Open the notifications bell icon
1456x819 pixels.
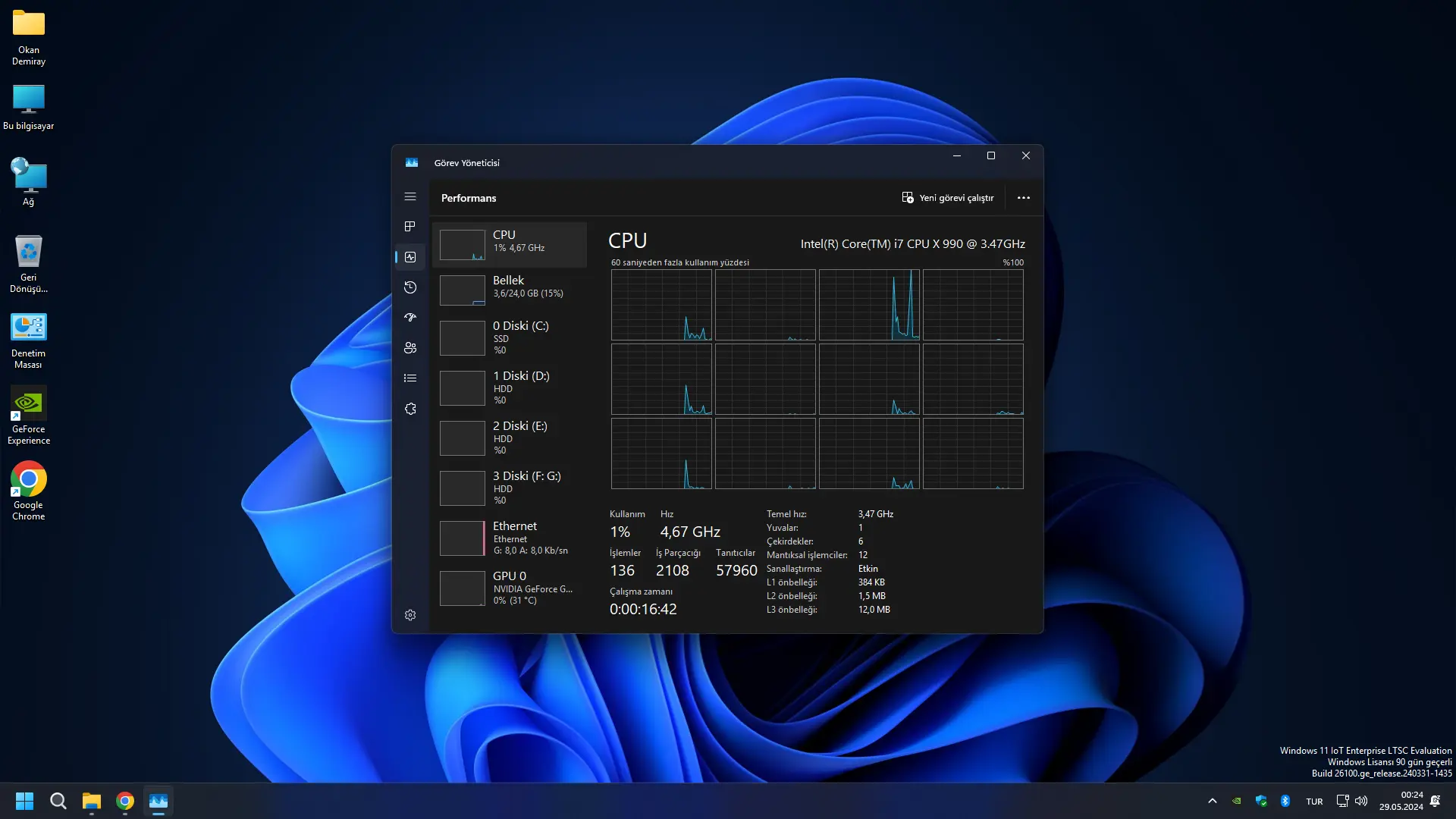coord(1436,801)
